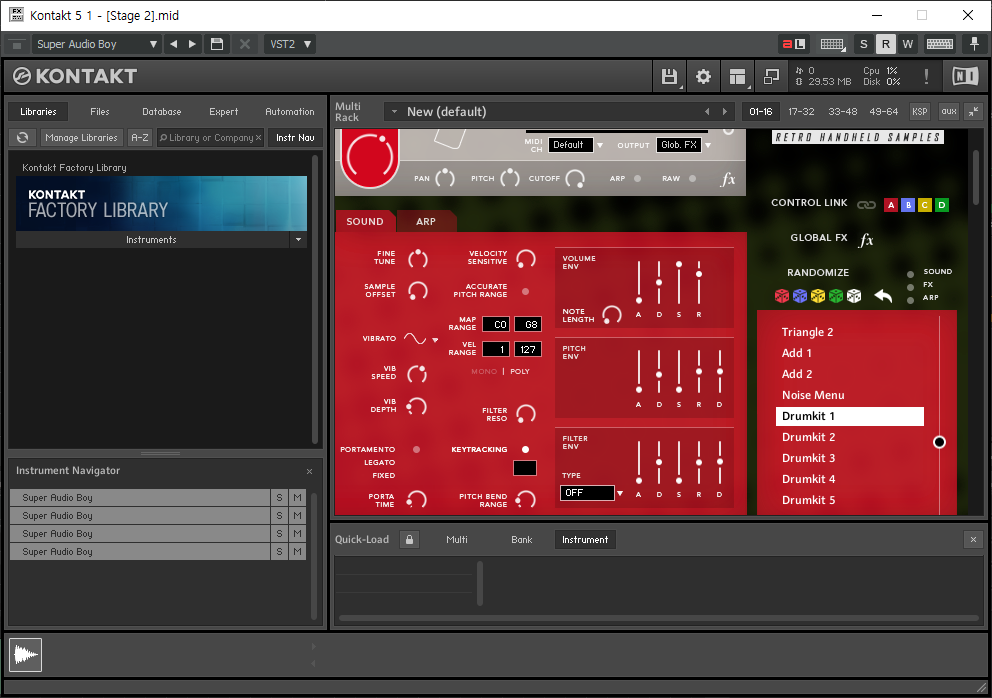Click the host pin window icon
992x698 pixels.
[x=974, y=44]
